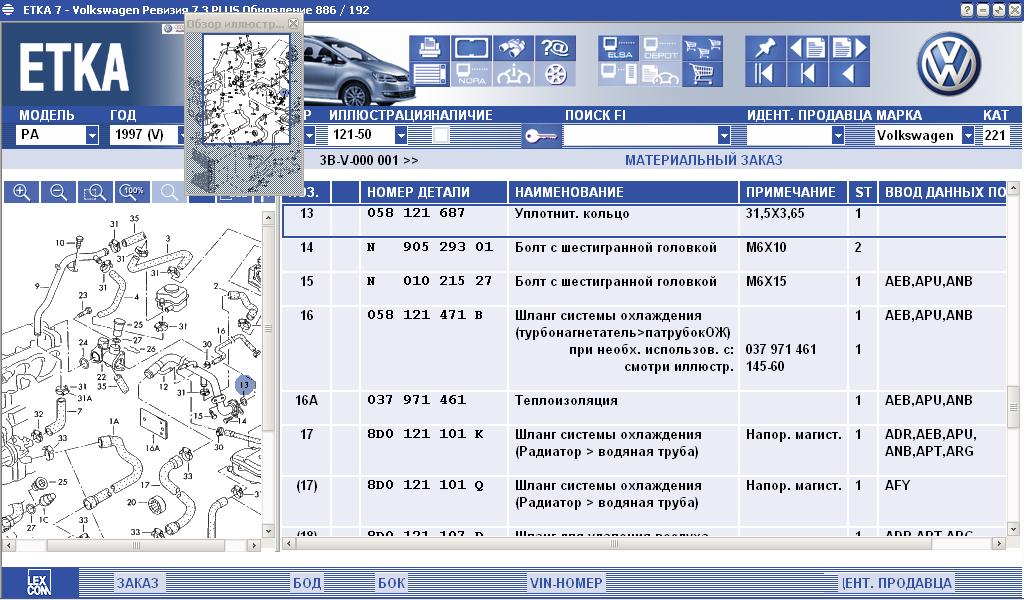The height and width of the screenshot is (600, 1024).
Task: Open the ЗАКАЗ tab in the bottom bar
Action: point(137,583)
